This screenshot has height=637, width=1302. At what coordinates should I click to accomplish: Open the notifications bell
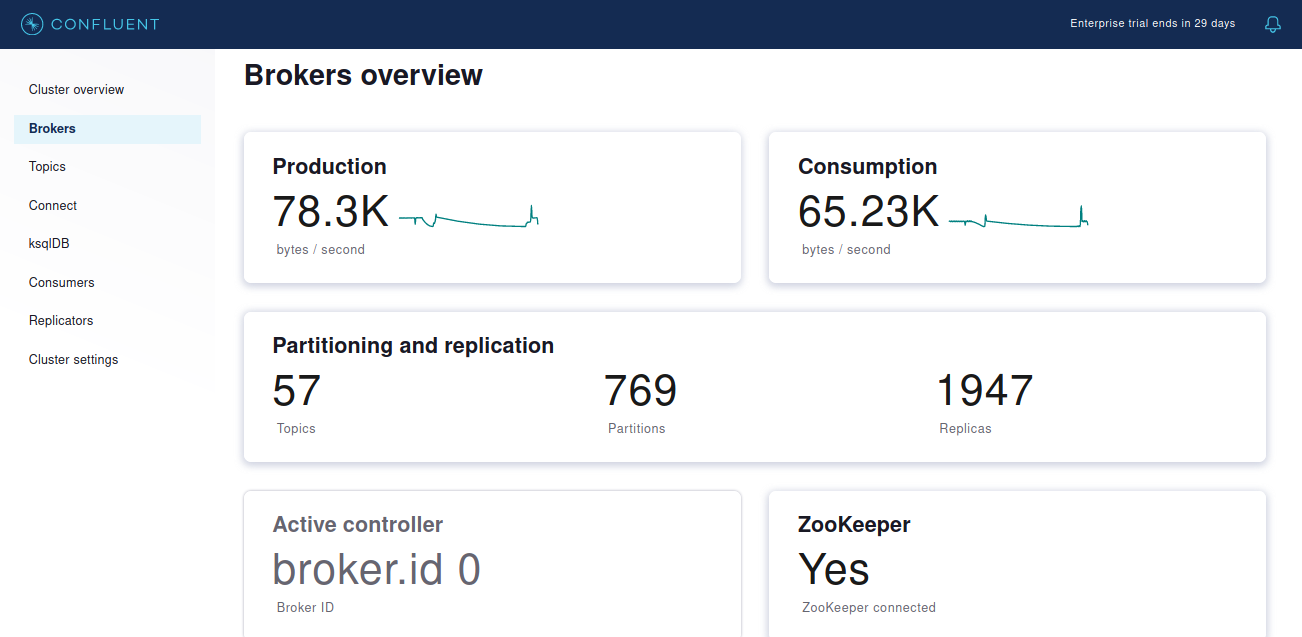(x=1272, y=24)
